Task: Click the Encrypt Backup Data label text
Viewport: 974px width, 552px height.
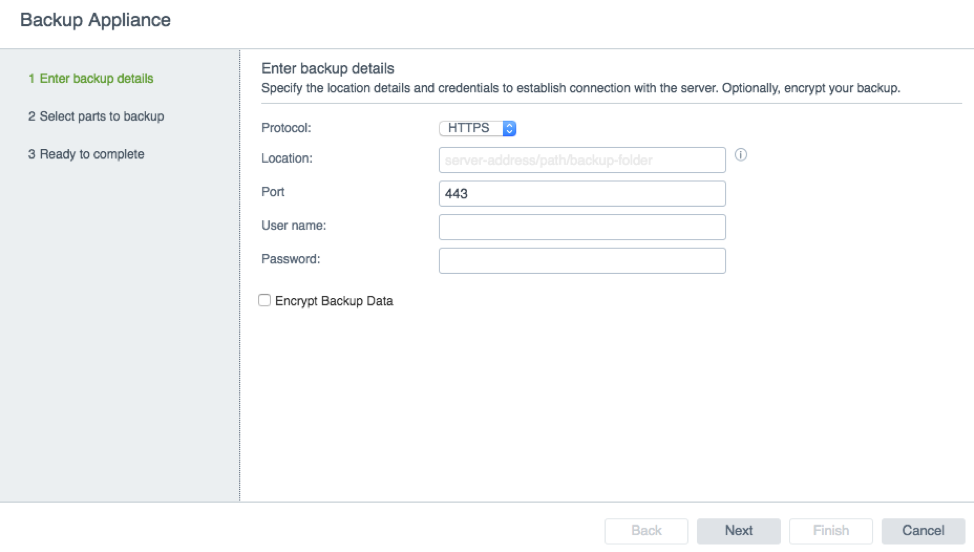Action: pyautogui.click(x=334, y=301)
